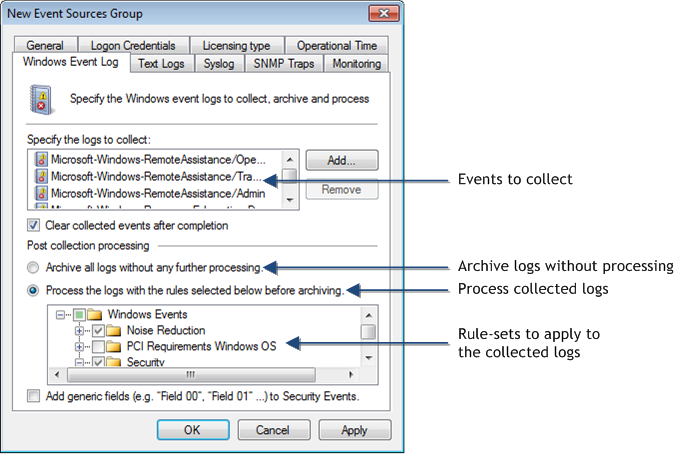Click the PCI Requirements Windows OS folder icon
Image resolution: width=675 pixels, height=454 pixels.
[114, 346]
